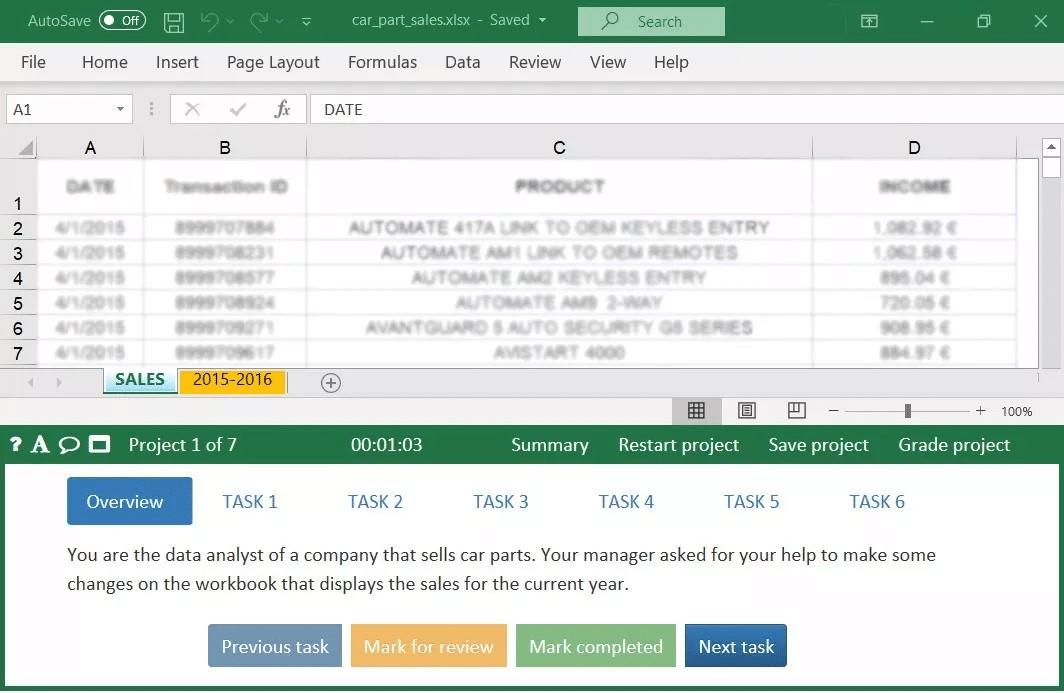1064x693 pixels.
Task: Select column C header
Action: point(559,147)
